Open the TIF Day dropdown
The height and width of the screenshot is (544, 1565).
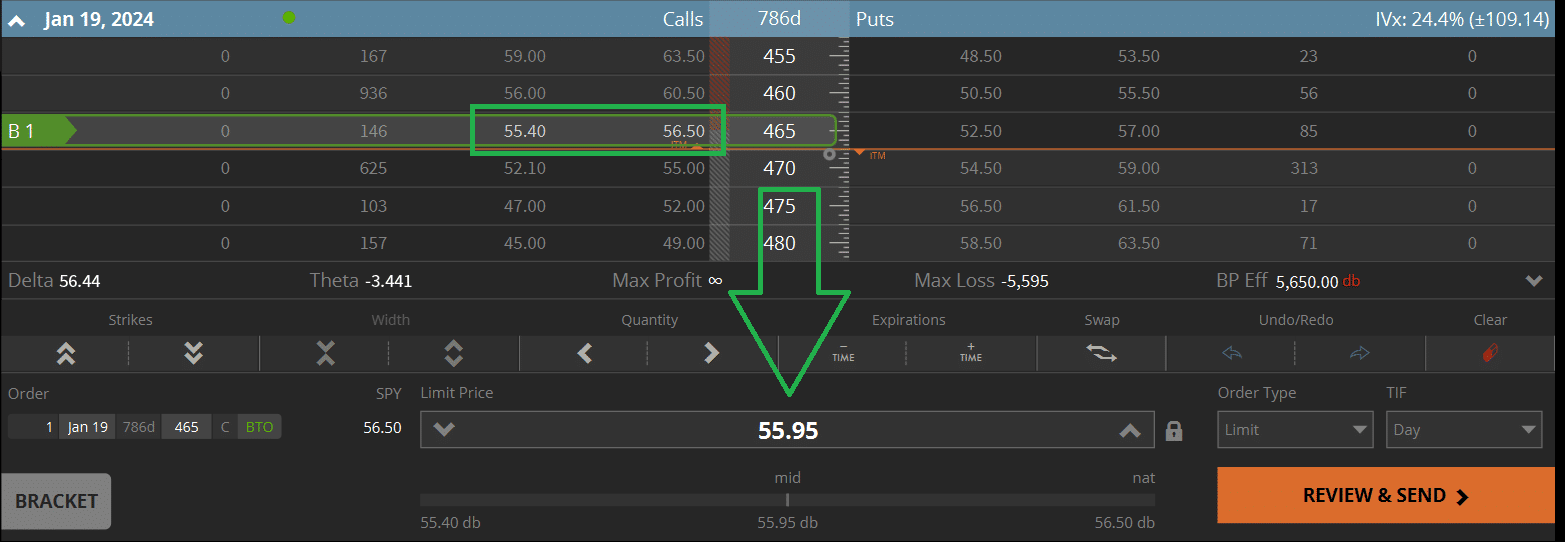point(1463,430)
